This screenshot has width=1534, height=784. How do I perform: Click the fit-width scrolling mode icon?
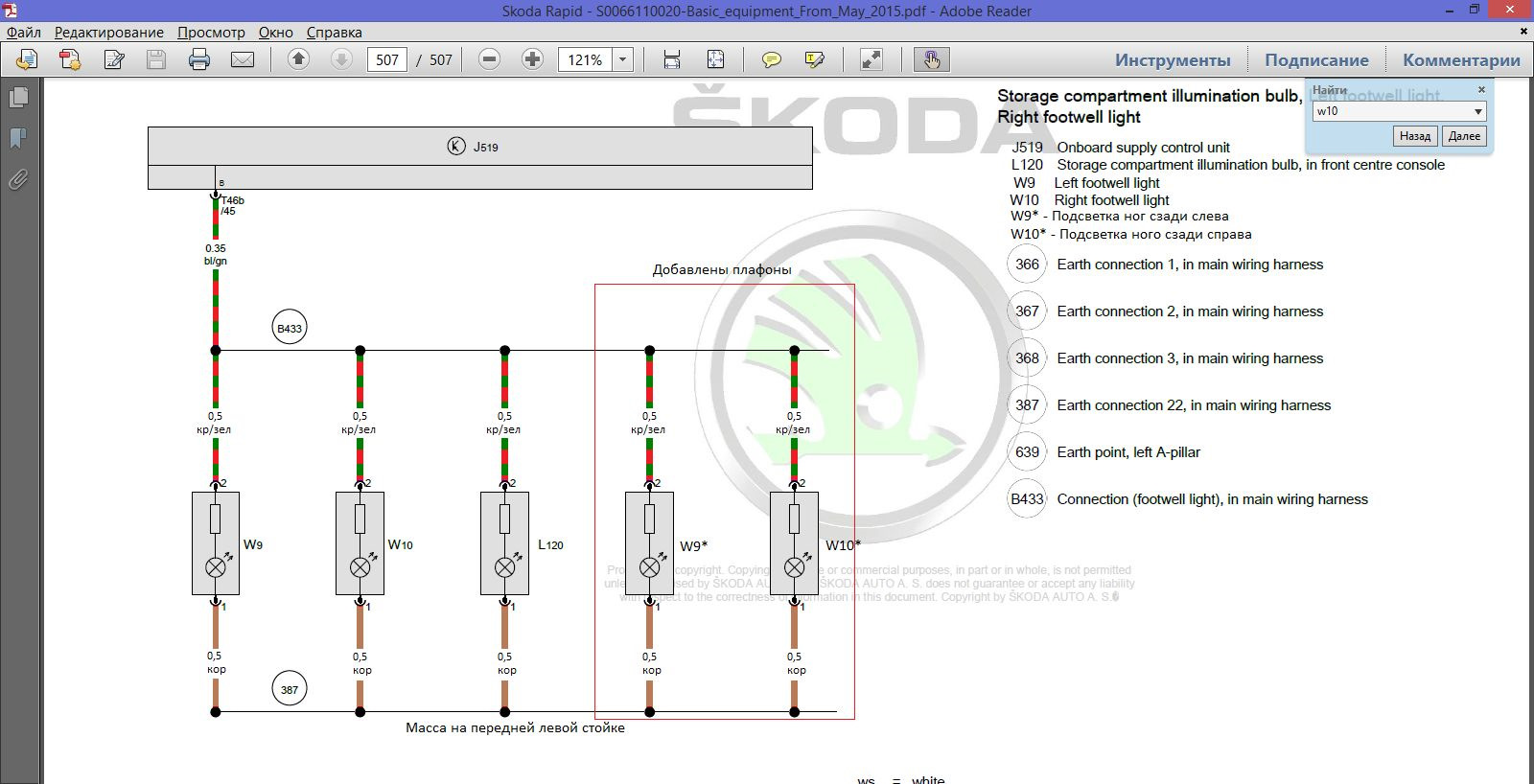tap(672, 59)
